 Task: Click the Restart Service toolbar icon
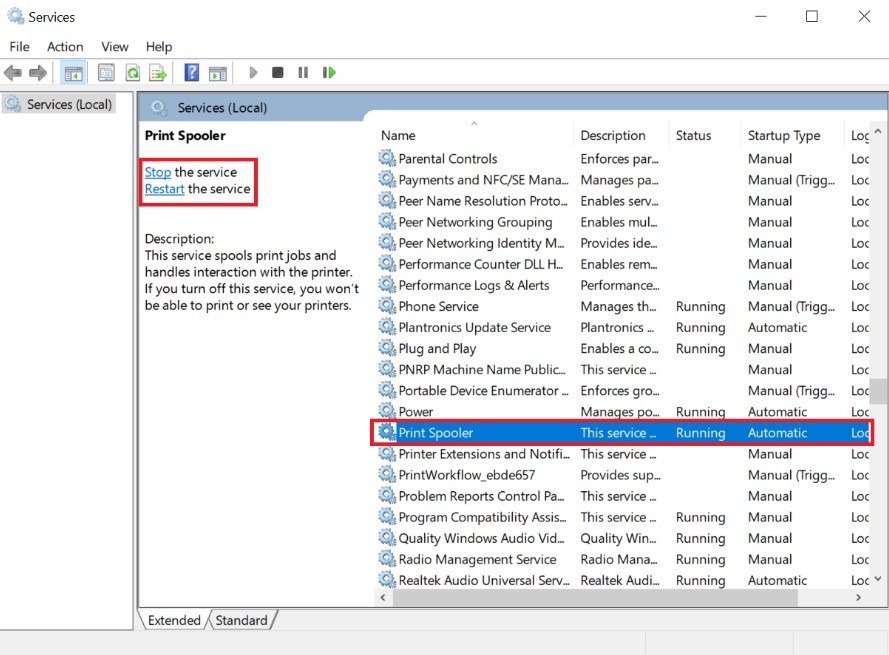coord(329,73)
